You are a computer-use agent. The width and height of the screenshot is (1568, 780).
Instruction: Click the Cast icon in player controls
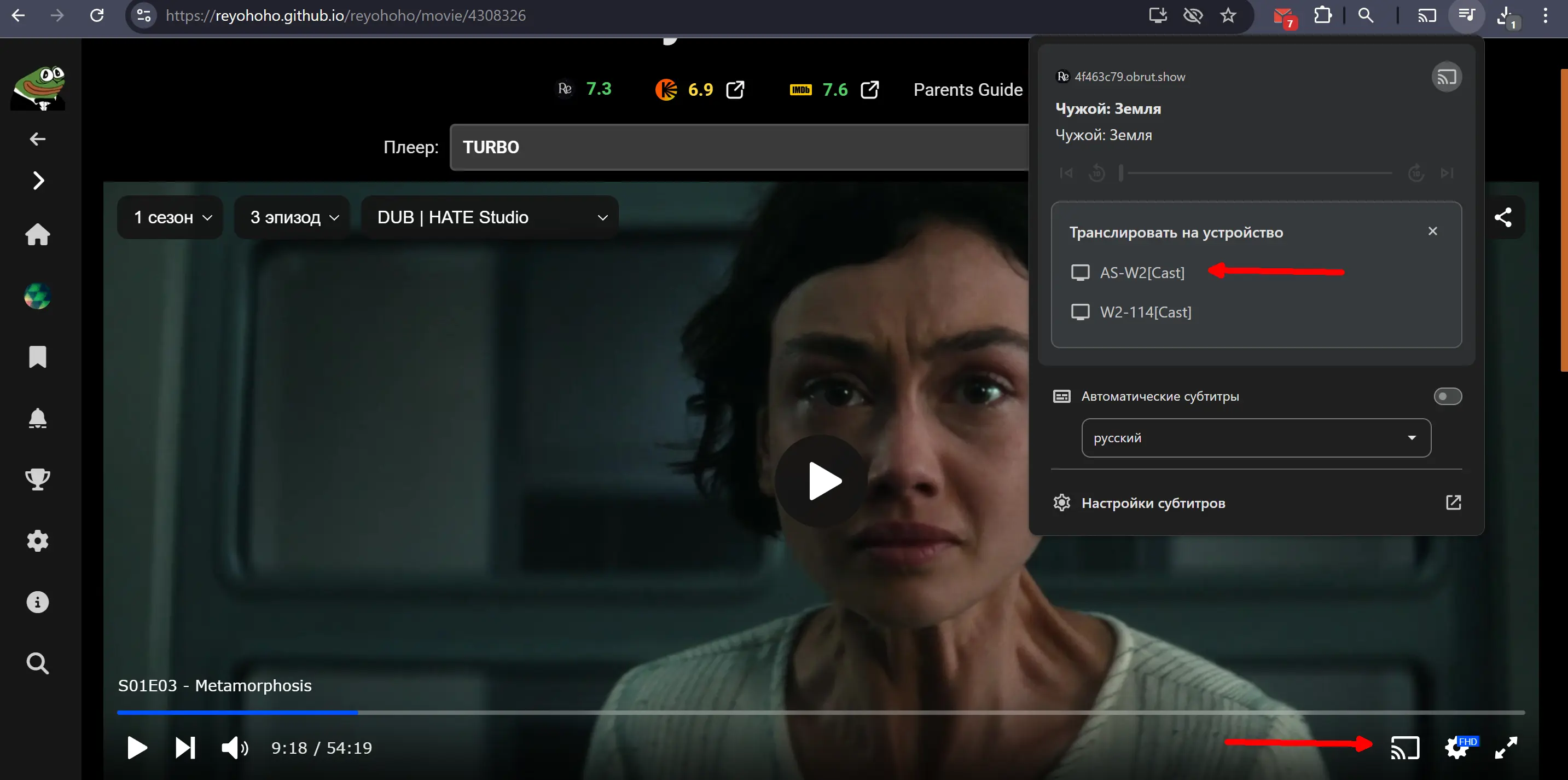pyautogui.click(x=1405, y=748)
